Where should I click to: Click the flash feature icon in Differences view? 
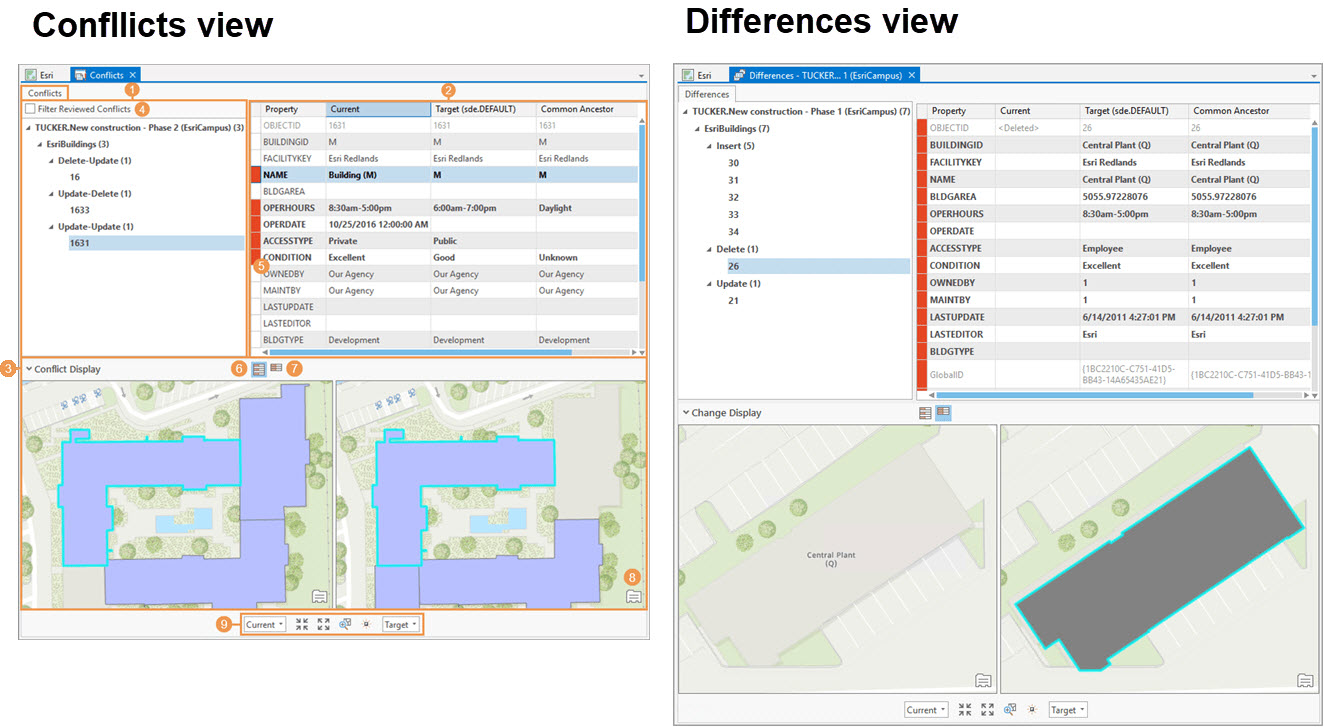[1032, 709]
